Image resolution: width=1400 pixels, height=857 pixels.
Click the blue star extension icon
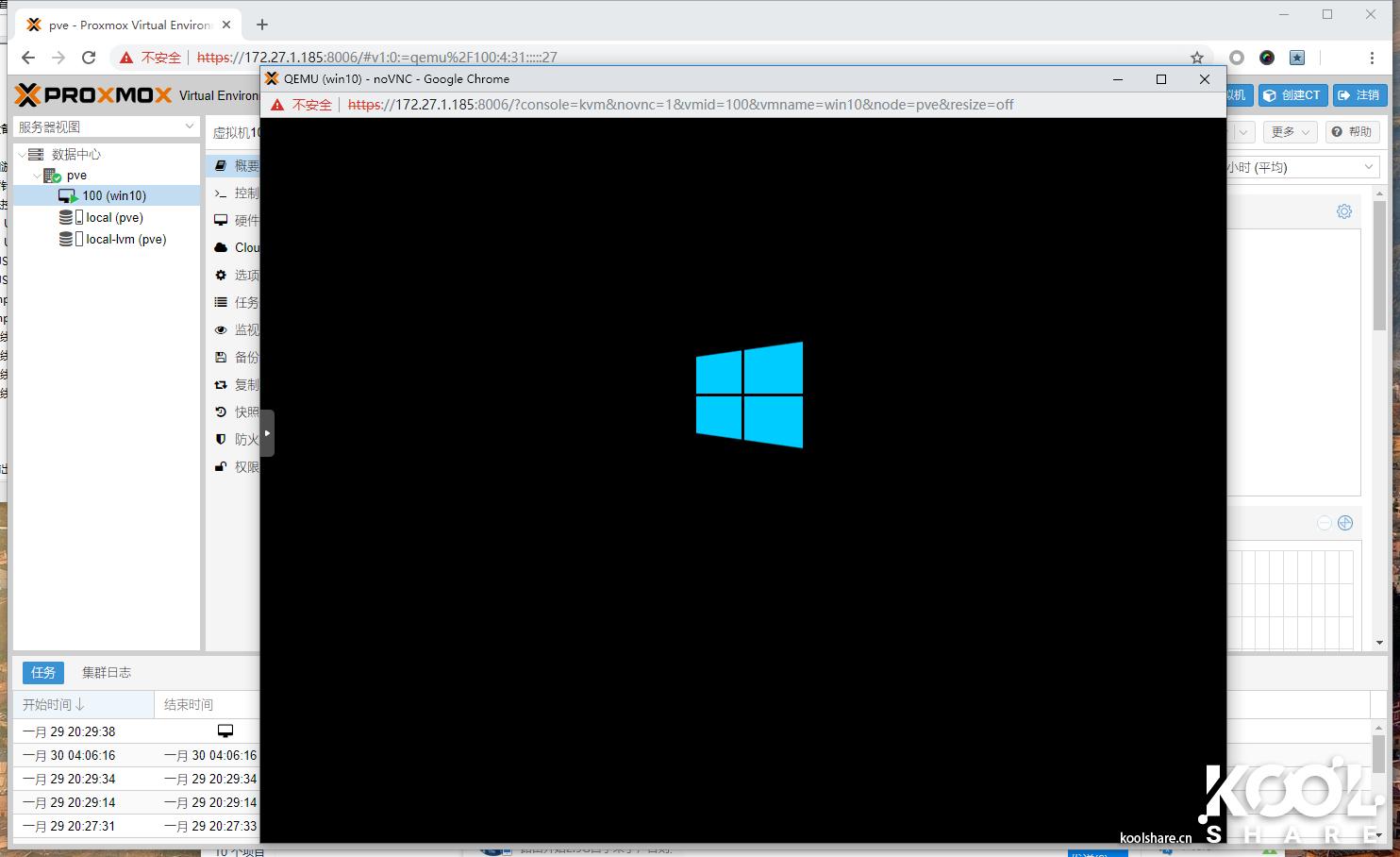(x=1297, y=58)
